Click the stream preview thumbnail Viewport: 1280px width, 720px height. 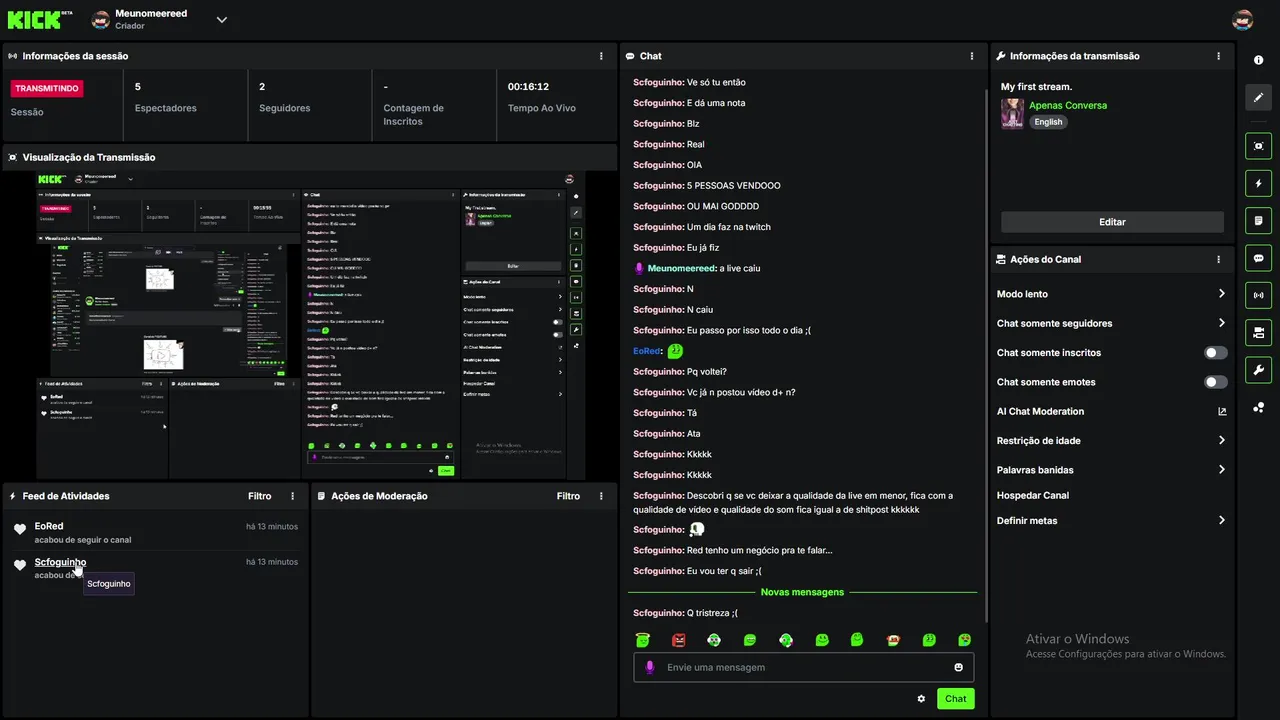[x=311, y=325]
